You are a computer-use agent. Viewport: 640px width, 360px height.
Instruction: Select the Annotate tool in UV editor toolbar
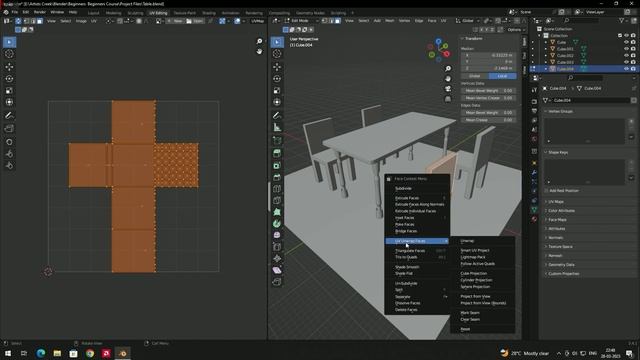[x=9, y=116]
